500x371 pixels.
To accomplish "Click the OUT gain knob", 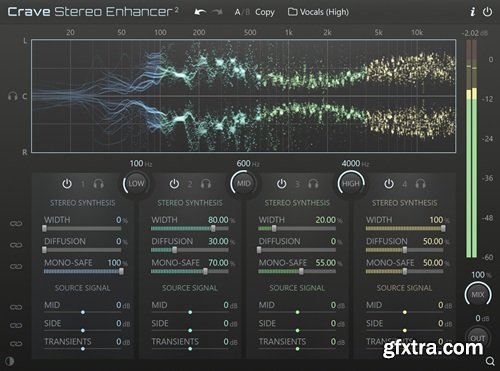I will click(x=478, y=338).
